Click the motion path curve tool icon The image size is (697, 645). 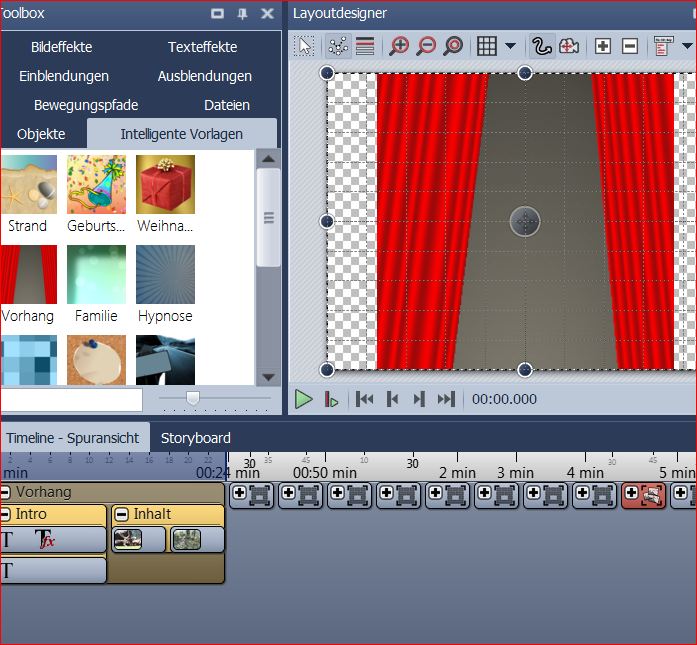pyautogui.click(x=541, y=46)
